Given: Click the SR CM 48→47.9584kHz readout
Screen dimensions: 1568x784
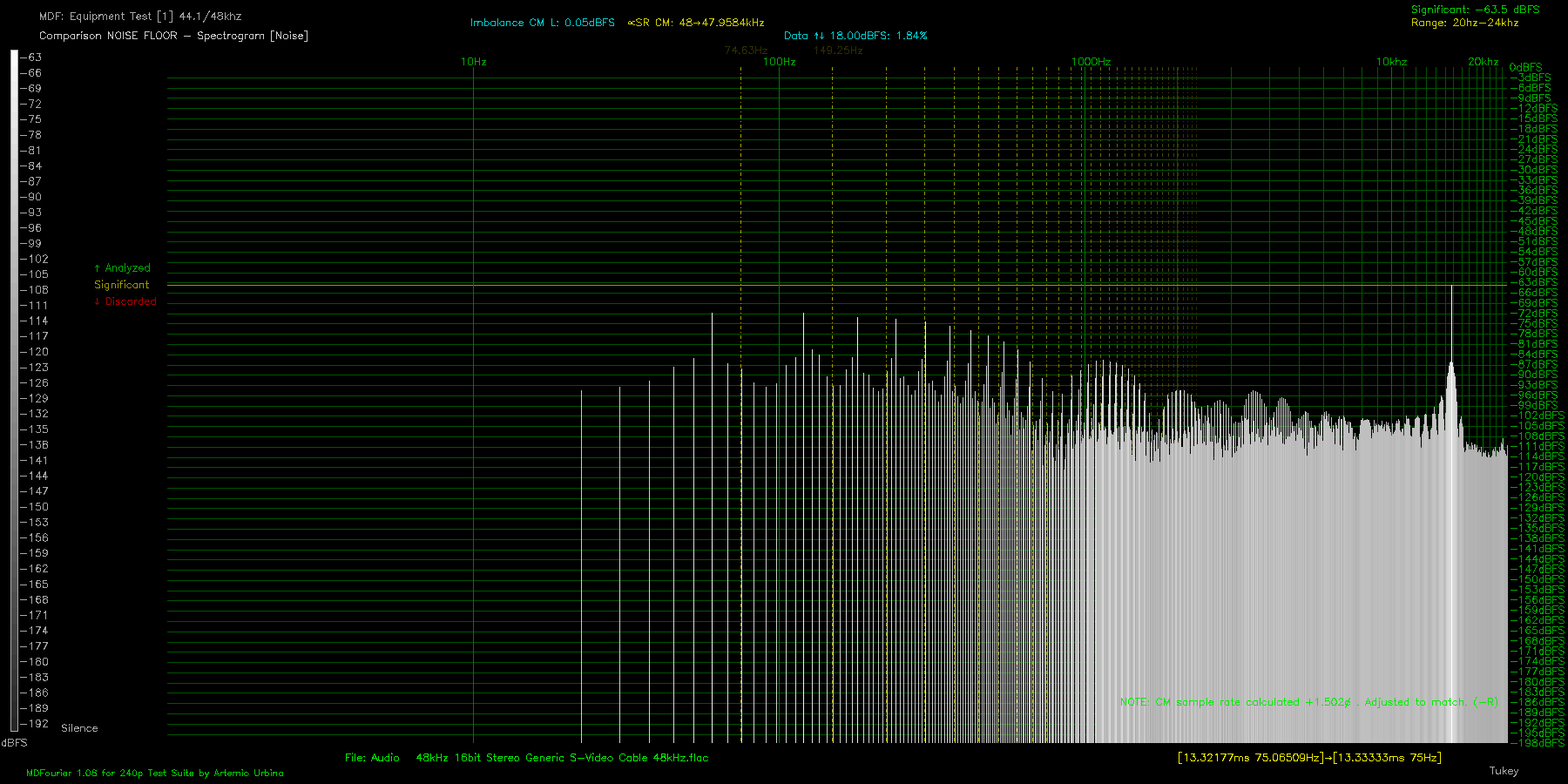Looking at the screenshot, I should (x=696, y=23).
